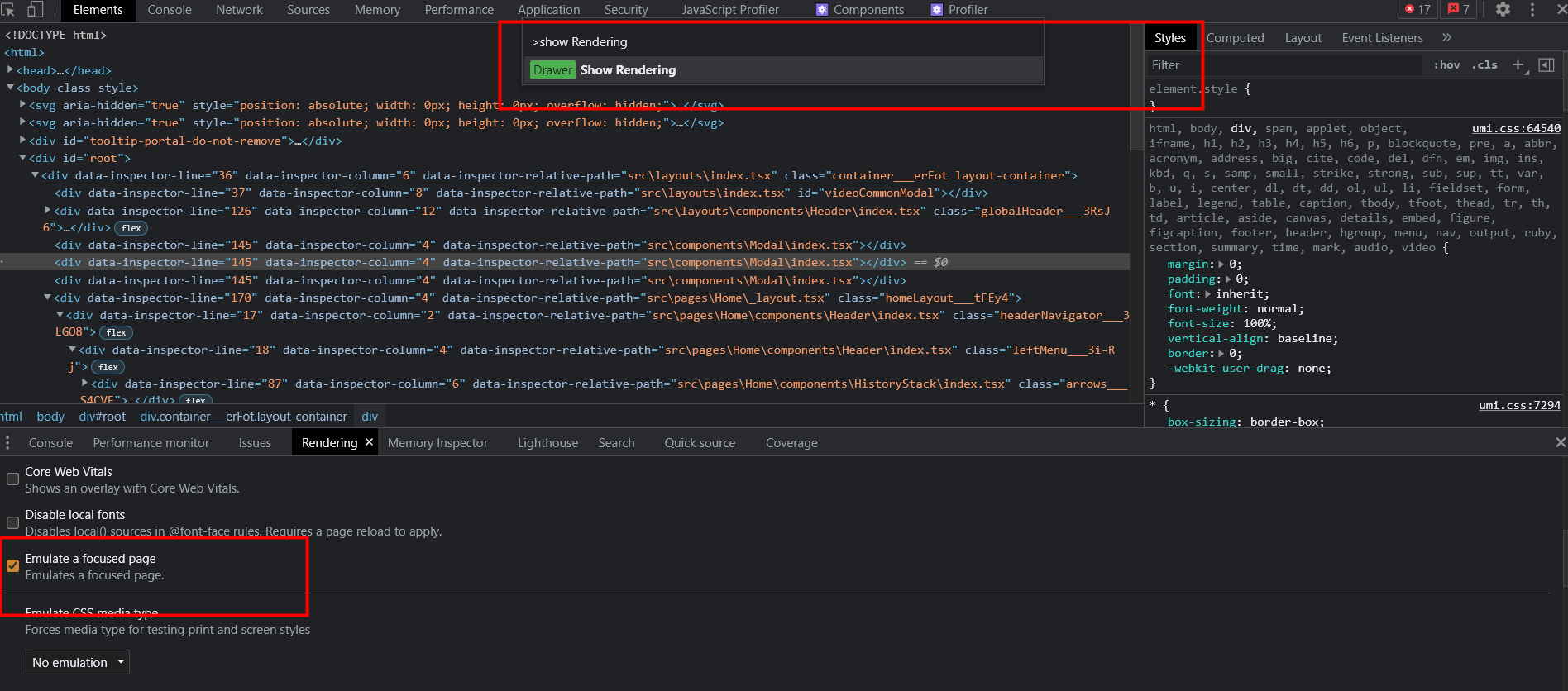Image resolution: width=1568 pixels, height=691 pixels.
Task: Open the DevTools three-dot customize menu
Action: pos(1532,9)
